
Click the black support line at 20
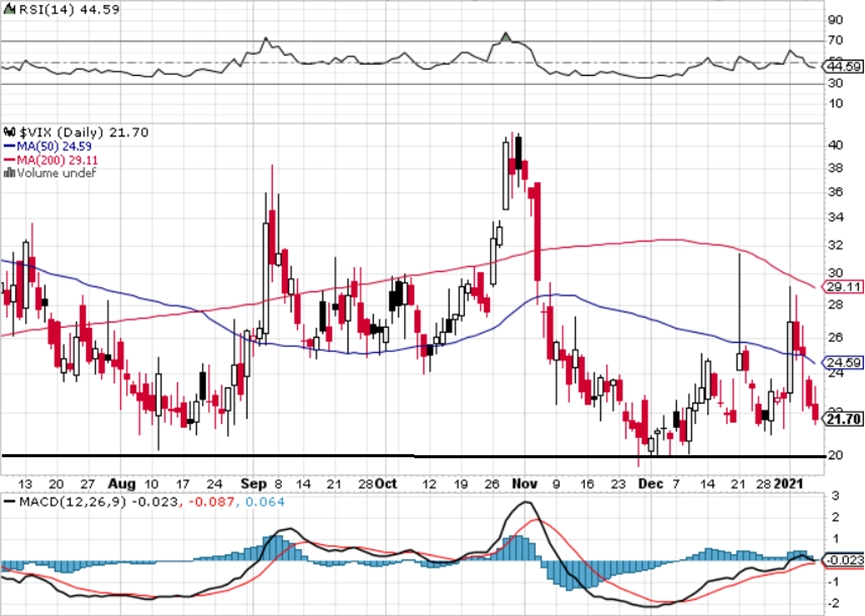click(414, 456)
